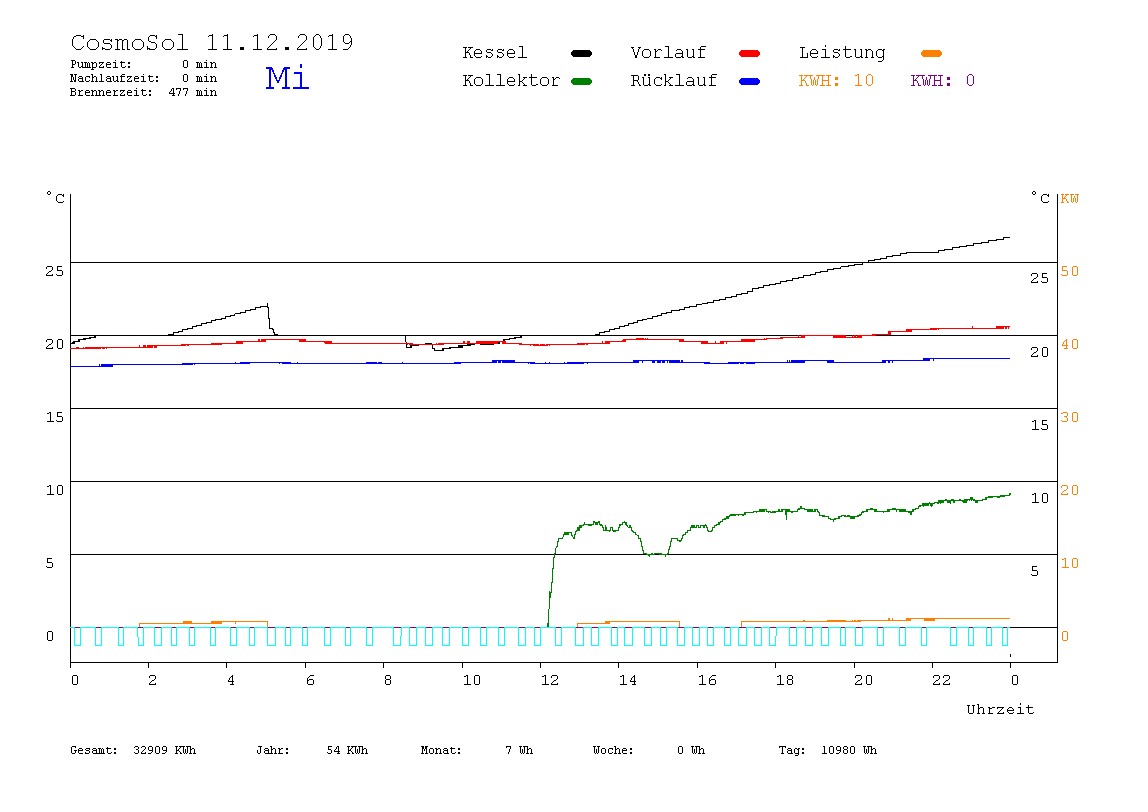
Task: Click the Kessel legend label
Action: click(x=494, y=53)
